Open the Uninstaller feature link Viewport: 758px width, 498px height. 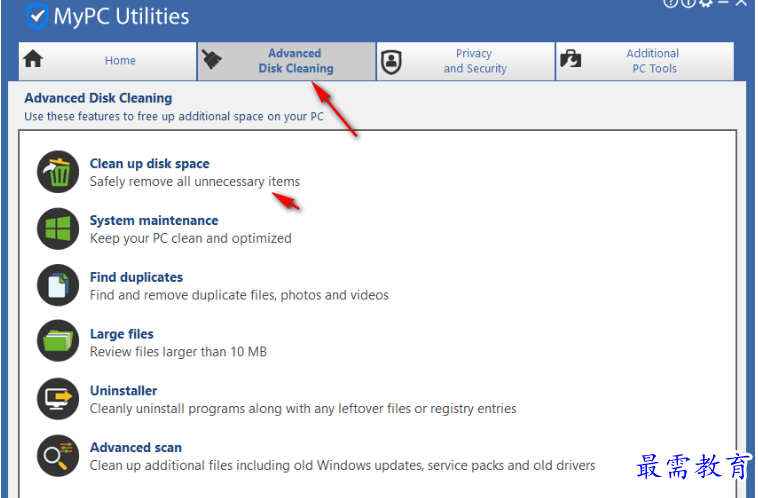pyautogui.click(x=123, y=391)
